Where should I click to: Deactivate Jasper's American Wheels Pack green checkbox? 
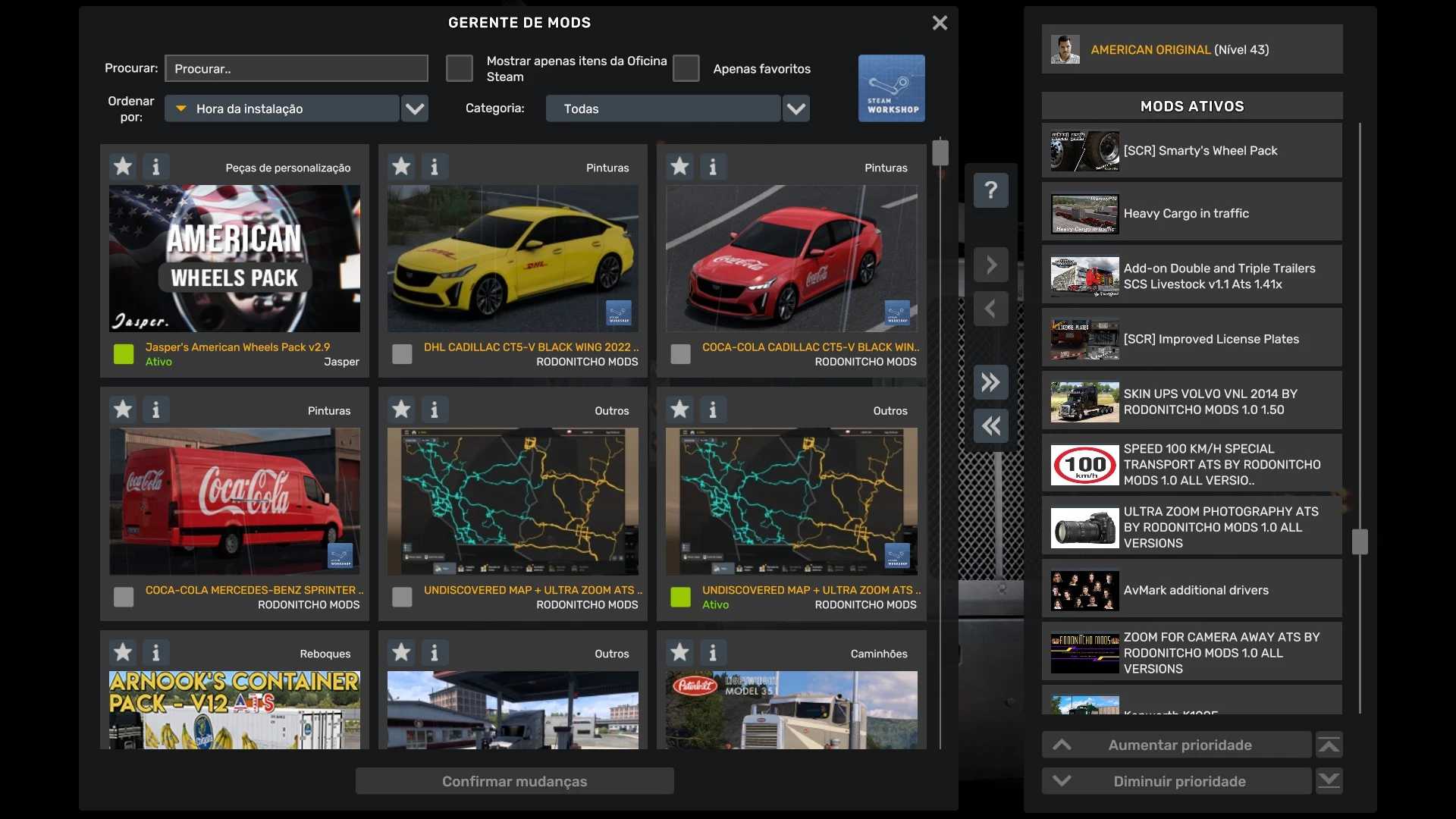(x=124, y=354)
